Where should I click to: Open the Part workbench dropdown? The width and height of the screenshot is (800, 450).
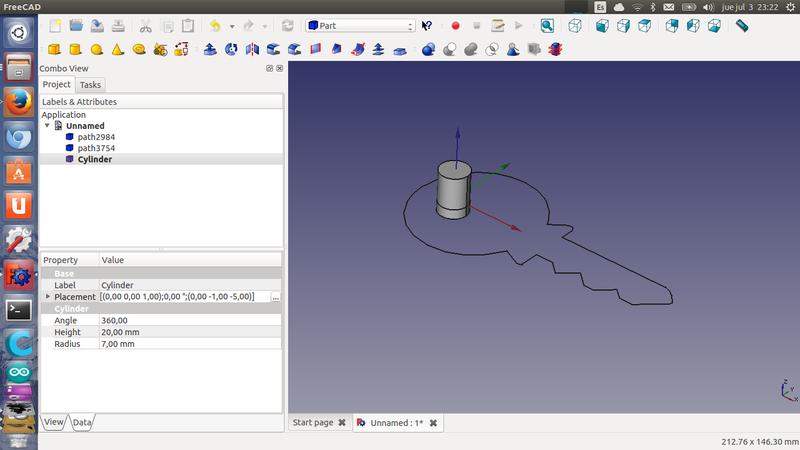pyautogui.click(x=360, y=25)
